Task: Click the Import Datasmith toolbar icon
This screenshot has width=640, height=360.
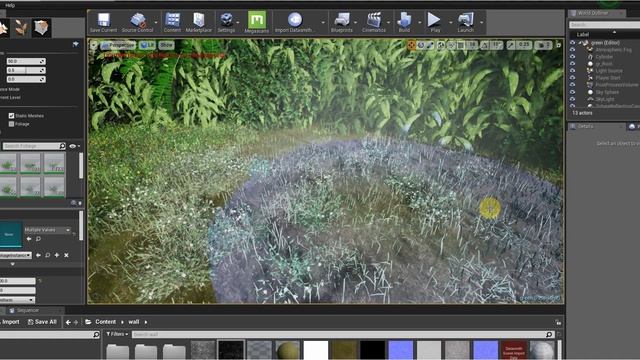Action: click(293, 22)
